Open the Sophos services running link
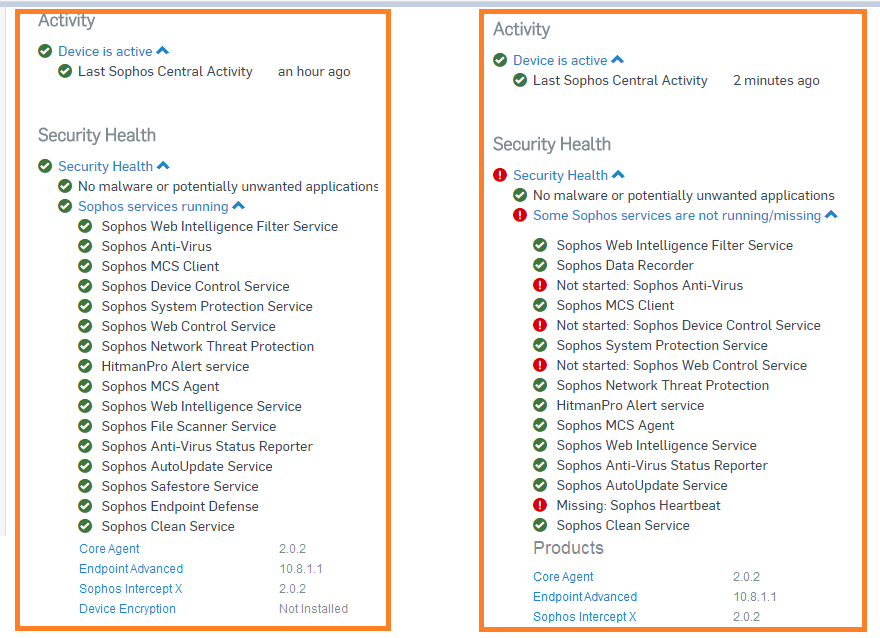The width and height of the screenshot is (880, 638). click(153, 206)
